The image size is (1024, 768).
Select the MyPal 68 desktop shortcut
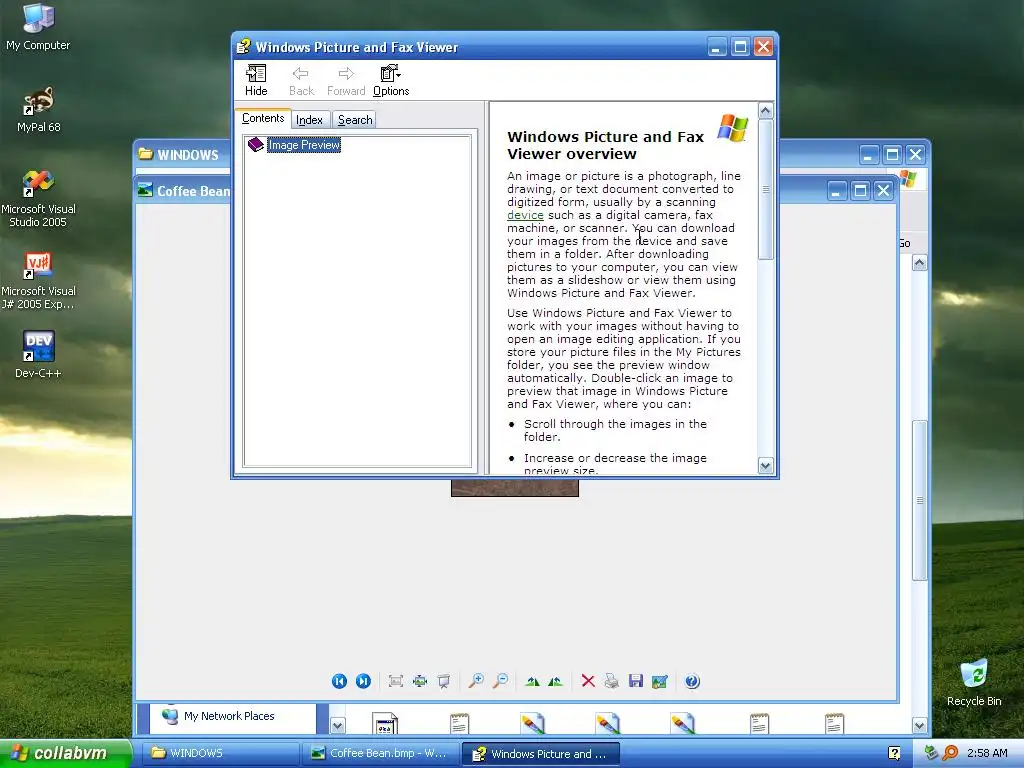click(x=38, y=109)
